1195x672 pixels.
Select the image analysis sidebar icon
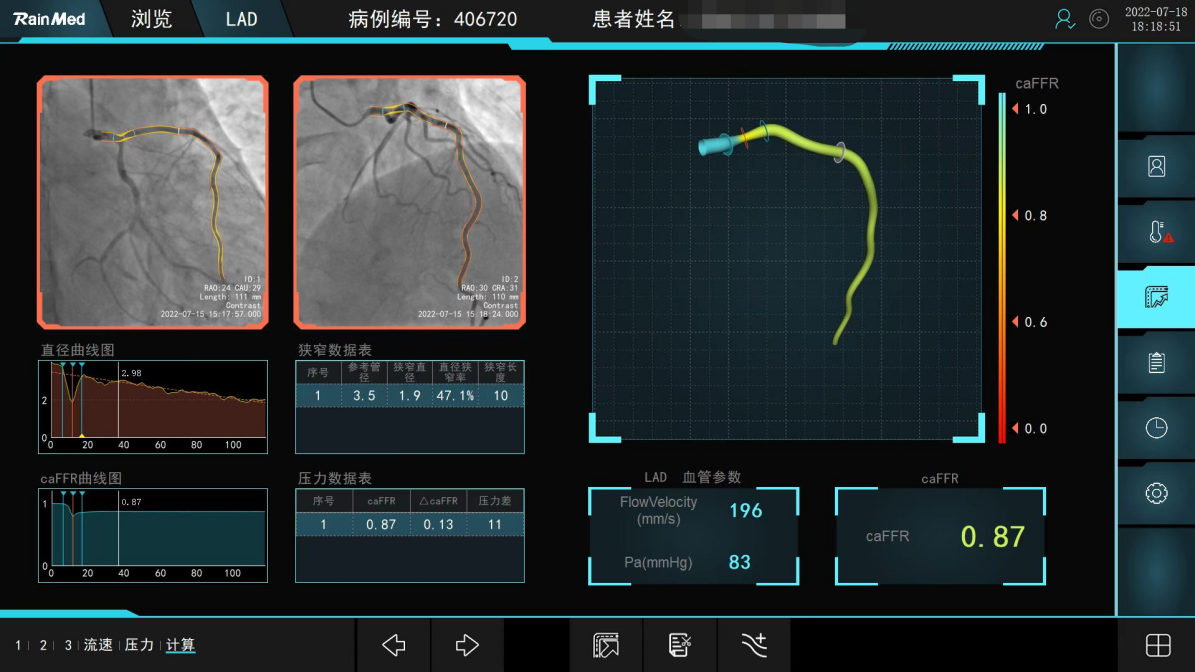(1156, 297)
